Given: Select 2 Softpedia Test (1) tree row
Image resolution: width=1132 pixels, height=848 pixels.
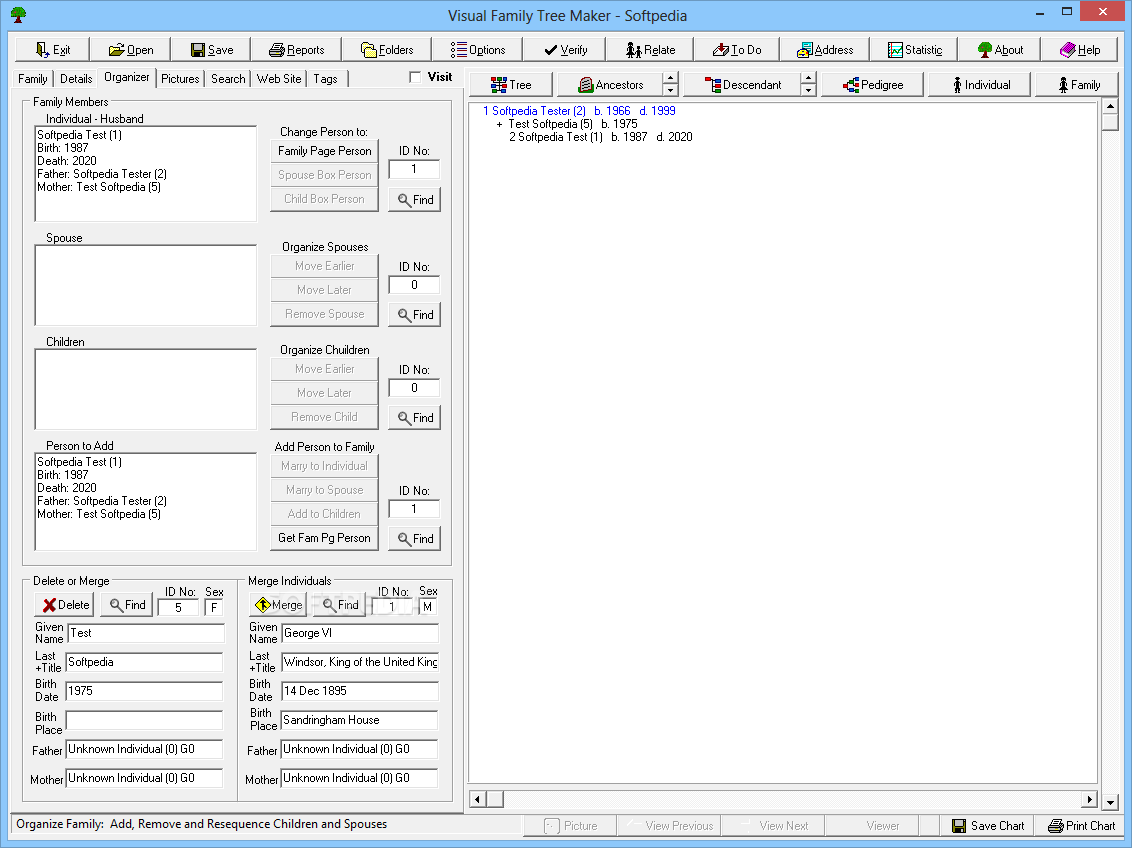Looking at the screenshot, I should coord(601,137).
